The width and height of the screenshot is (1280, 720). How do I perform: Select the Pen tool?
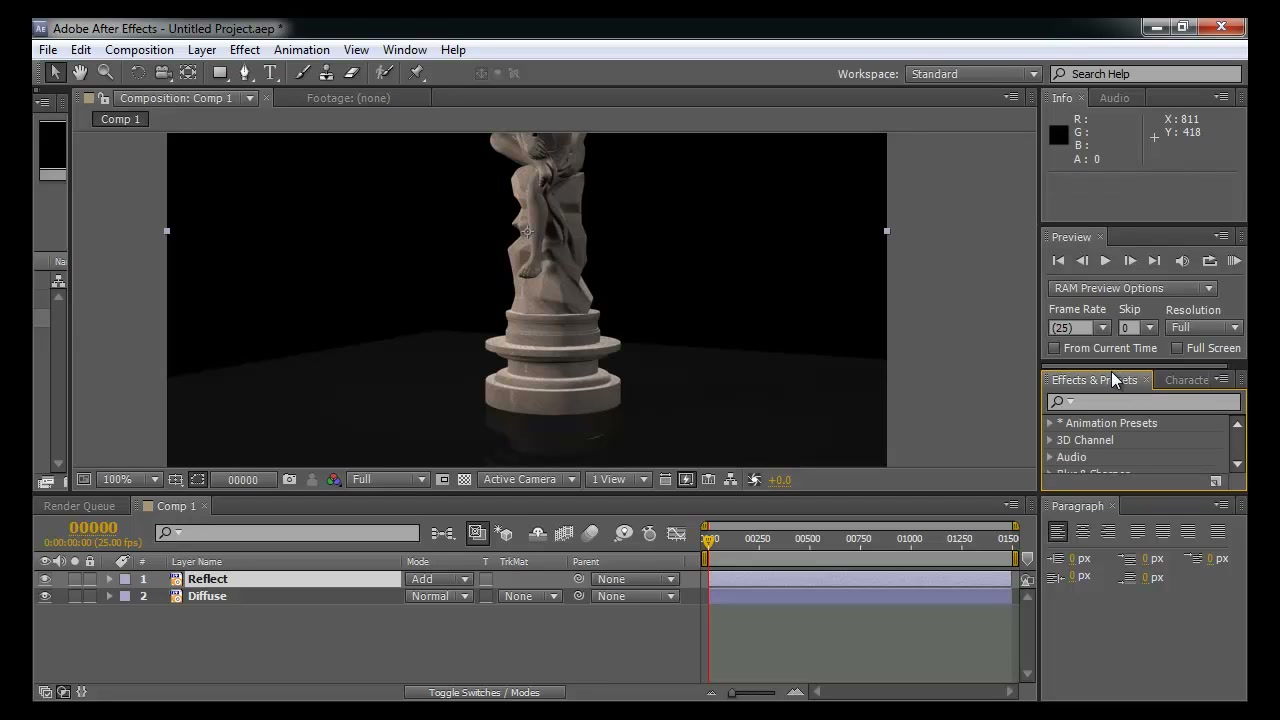pyautogui.click(x=245, y=73)
